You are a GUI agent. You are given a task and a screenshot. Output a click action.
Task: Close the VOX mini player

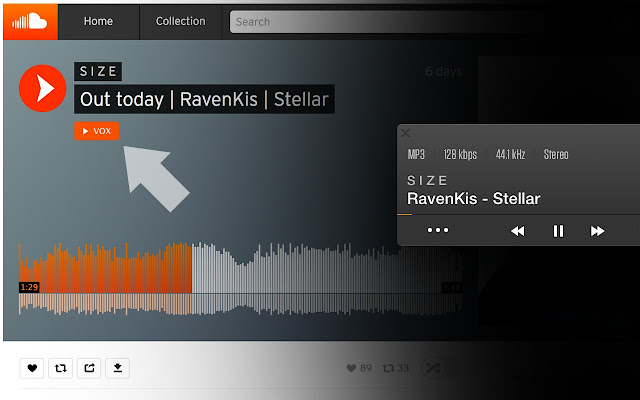[x=405, y=133]
